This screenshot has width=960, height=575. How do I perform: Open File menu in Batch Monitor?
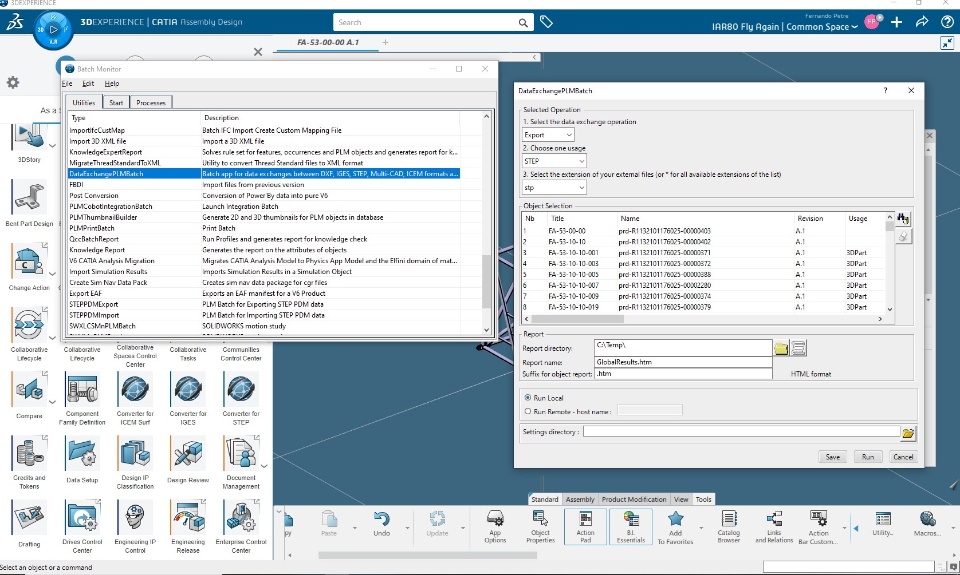[67, 83]
